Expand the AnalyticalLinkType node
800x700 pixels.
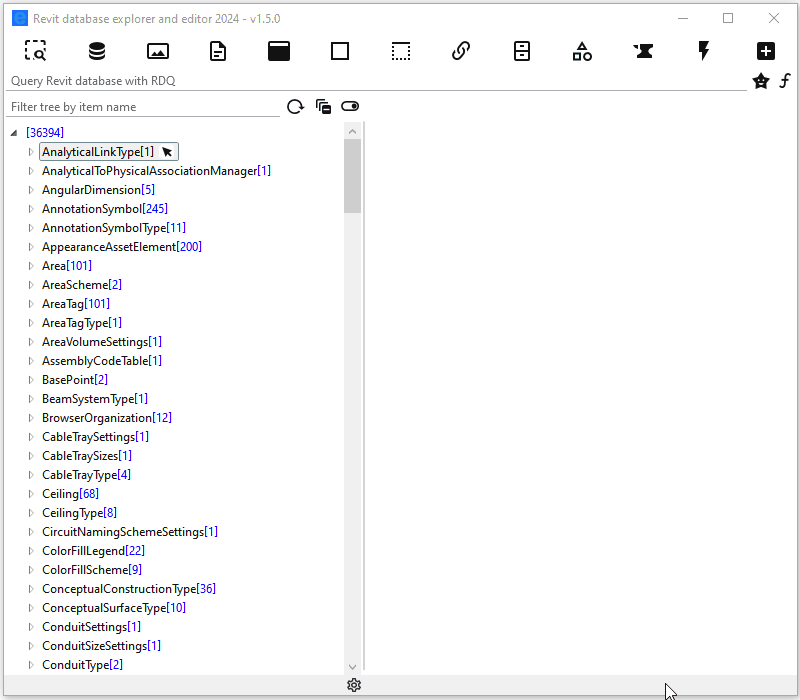(x=31, y=152)
